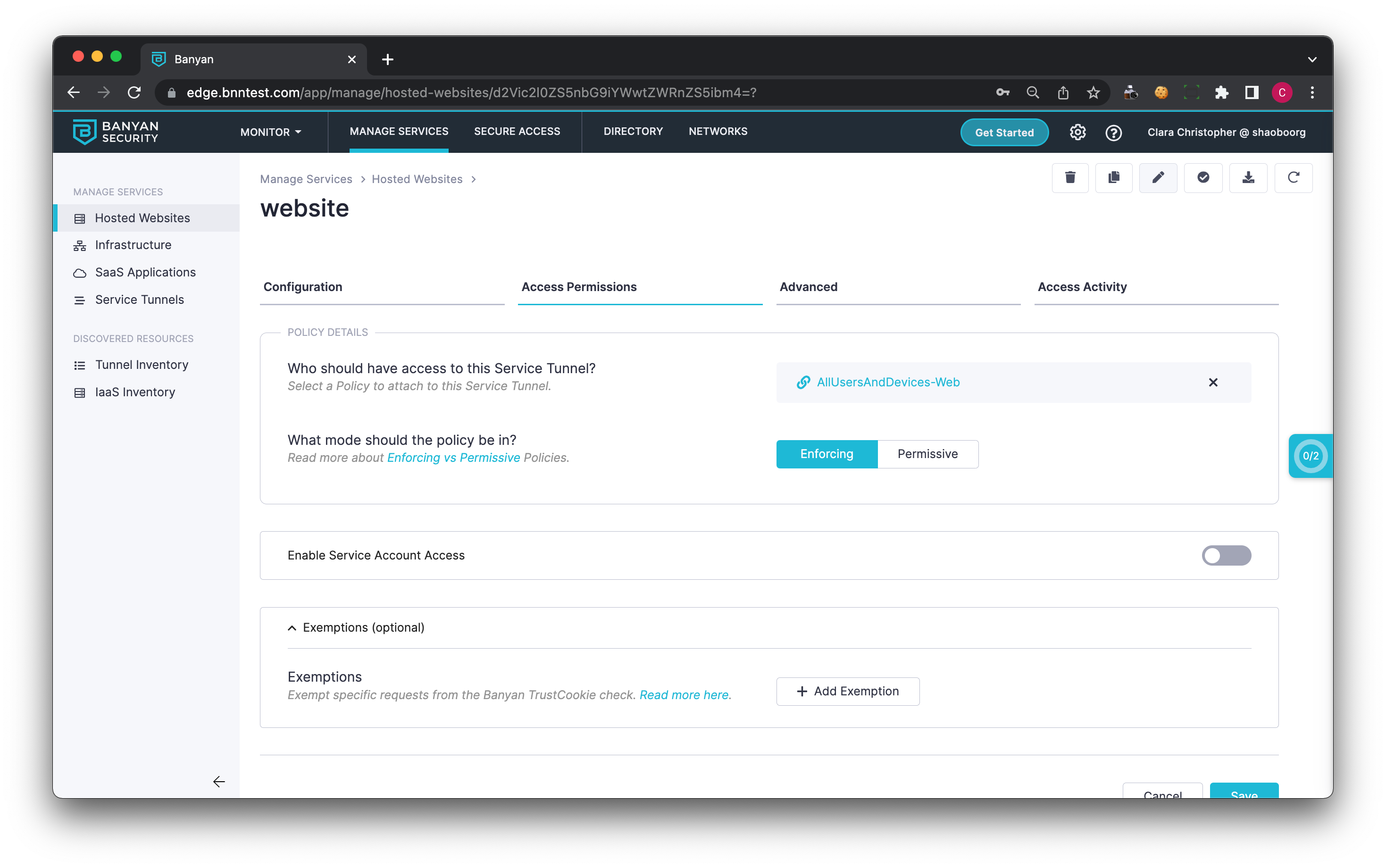Select Permissive policy mode
This screenshot has width=1386, height=868.
(x=927, y=454)
